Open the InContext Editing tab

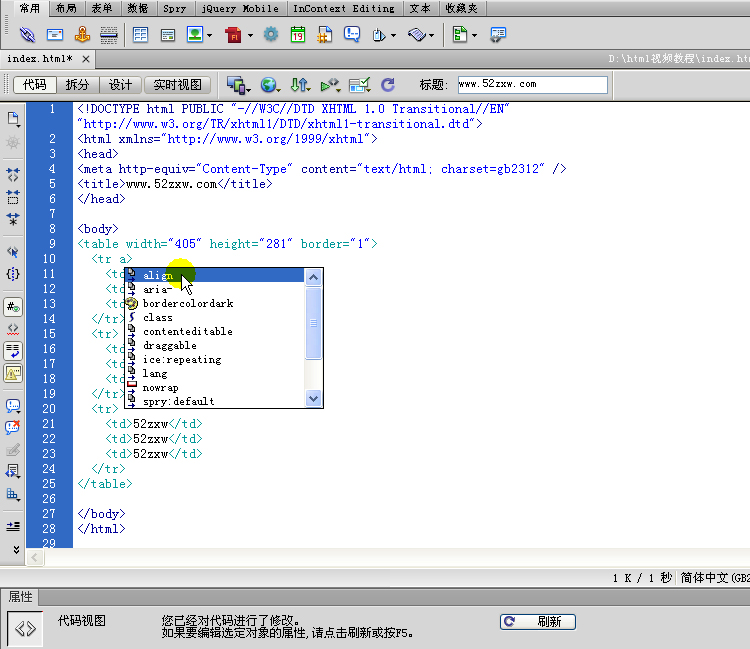pyautogui.click(x=344, y=8)
